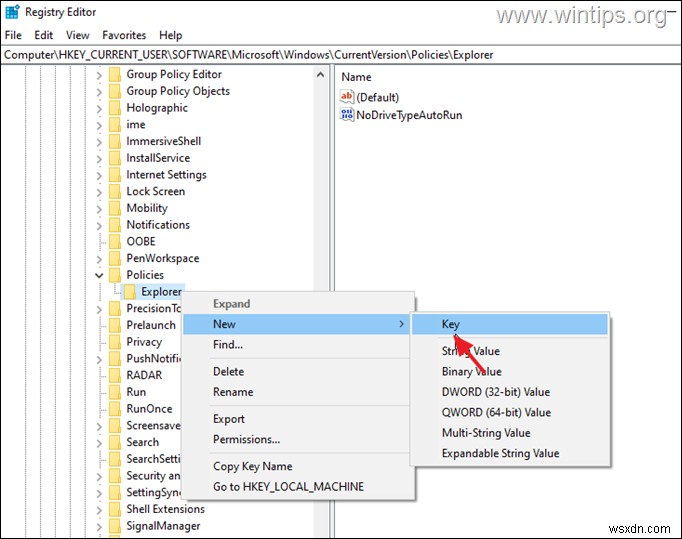Click the Lock Screen folder icon
Viewport: 682px width, 539px height.
coord(115,191)
